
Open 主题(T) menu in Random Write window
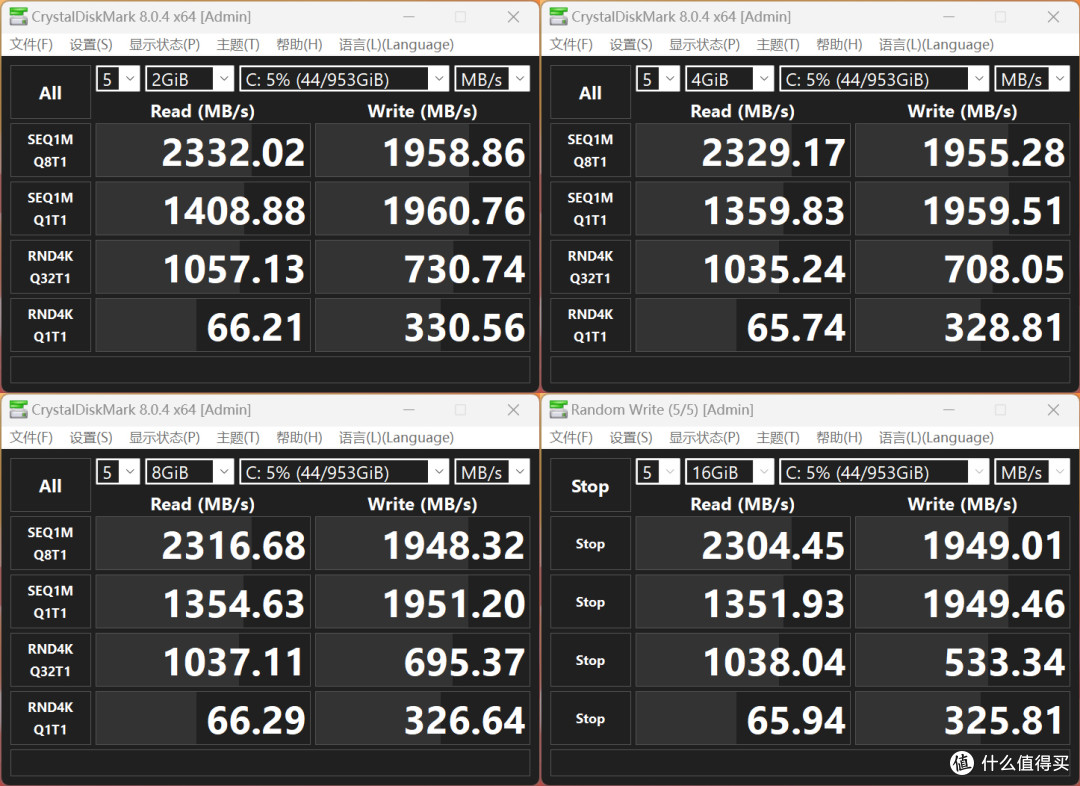(778, 437)
